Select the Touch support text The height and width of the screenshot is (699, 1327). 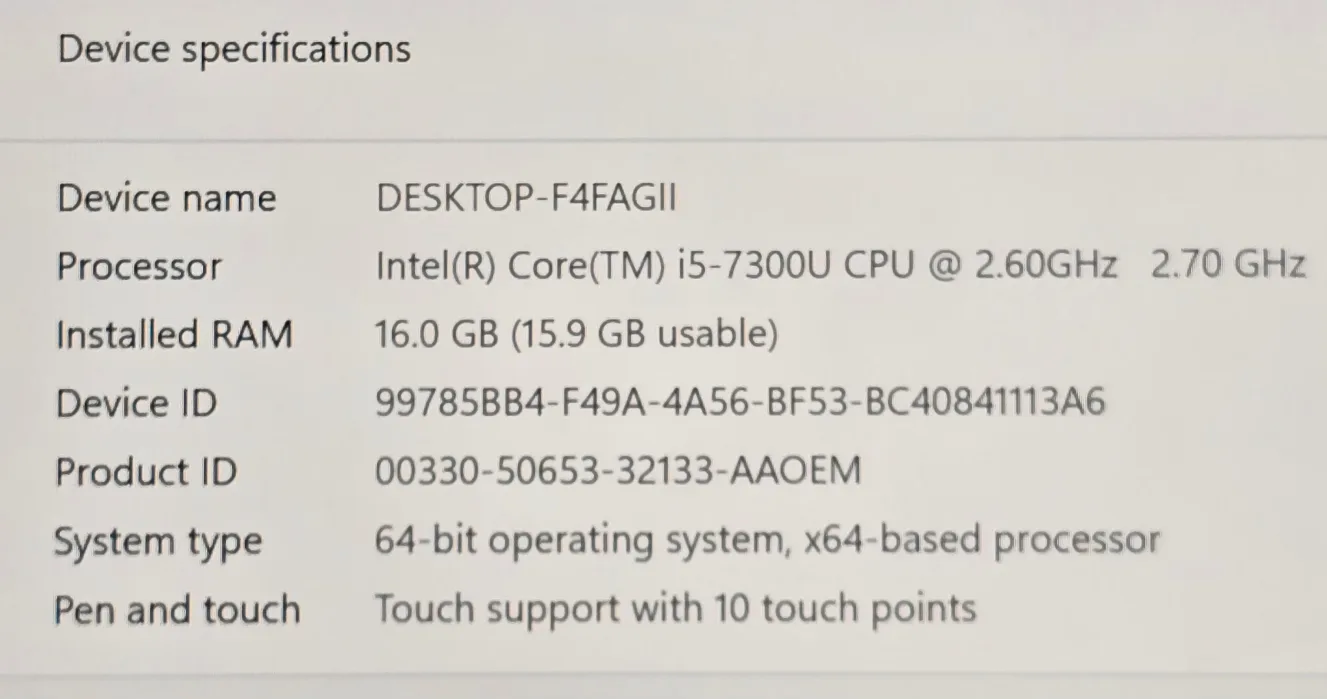point(510,608)
